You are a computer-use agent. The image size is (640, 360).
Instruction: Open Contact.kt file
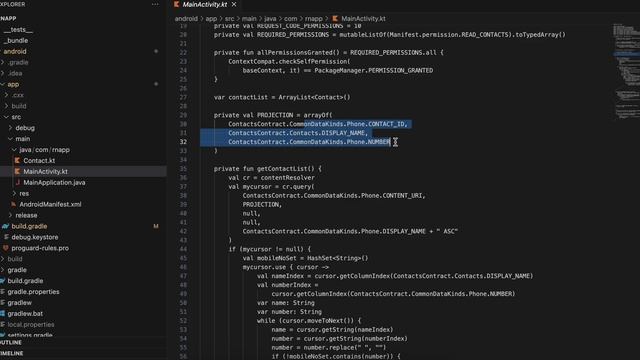click(39, 160)
